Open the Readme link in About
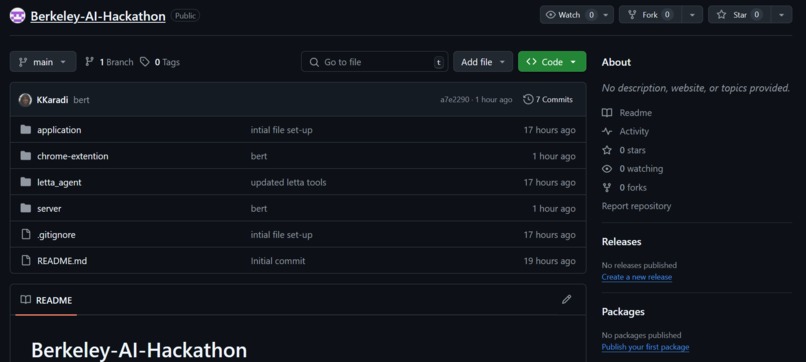Image resolution: width=806 pixels, height=362 pixels. tap(627, 113)
